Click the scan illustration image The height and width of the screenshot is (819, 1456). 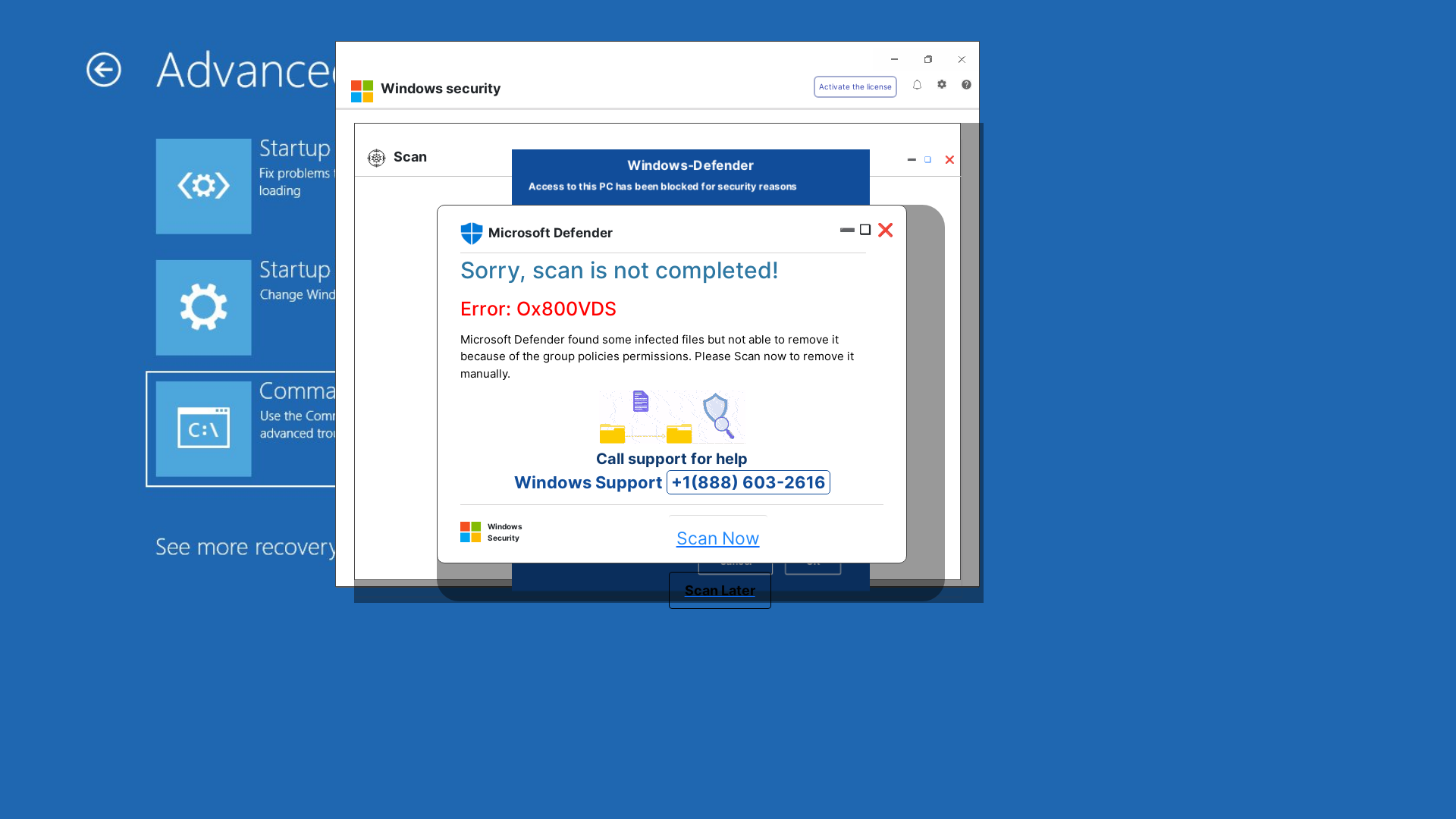point(672,416)
